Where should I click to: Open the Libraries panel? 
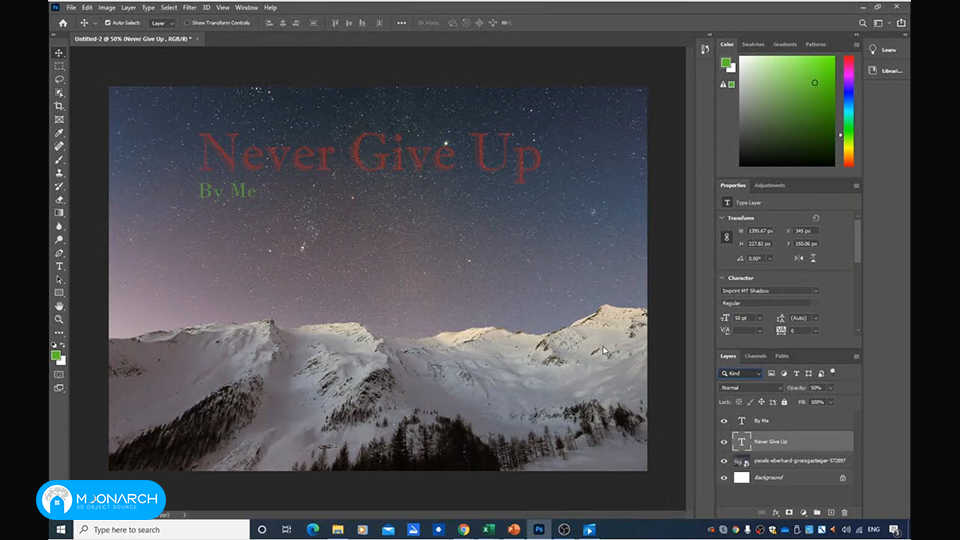pos(885,70)
